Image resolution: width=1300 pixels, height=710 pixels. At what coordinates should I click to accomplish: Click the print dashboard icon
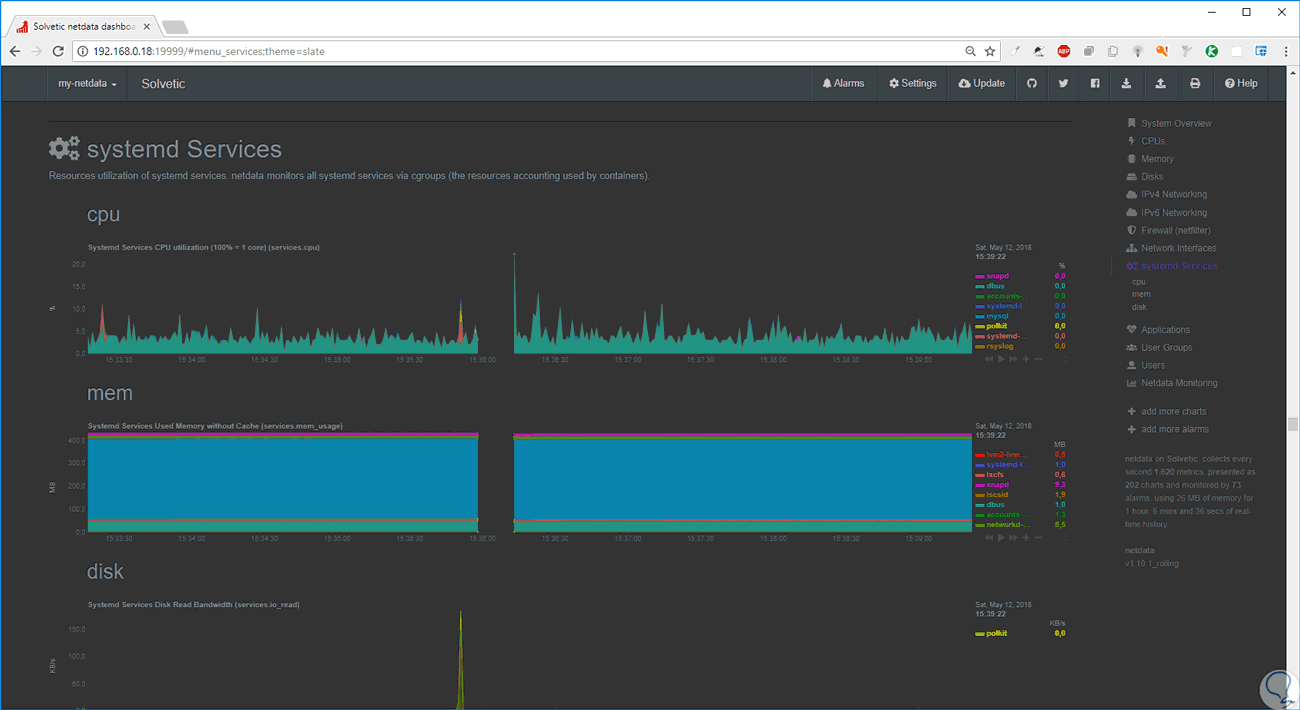1194,84
